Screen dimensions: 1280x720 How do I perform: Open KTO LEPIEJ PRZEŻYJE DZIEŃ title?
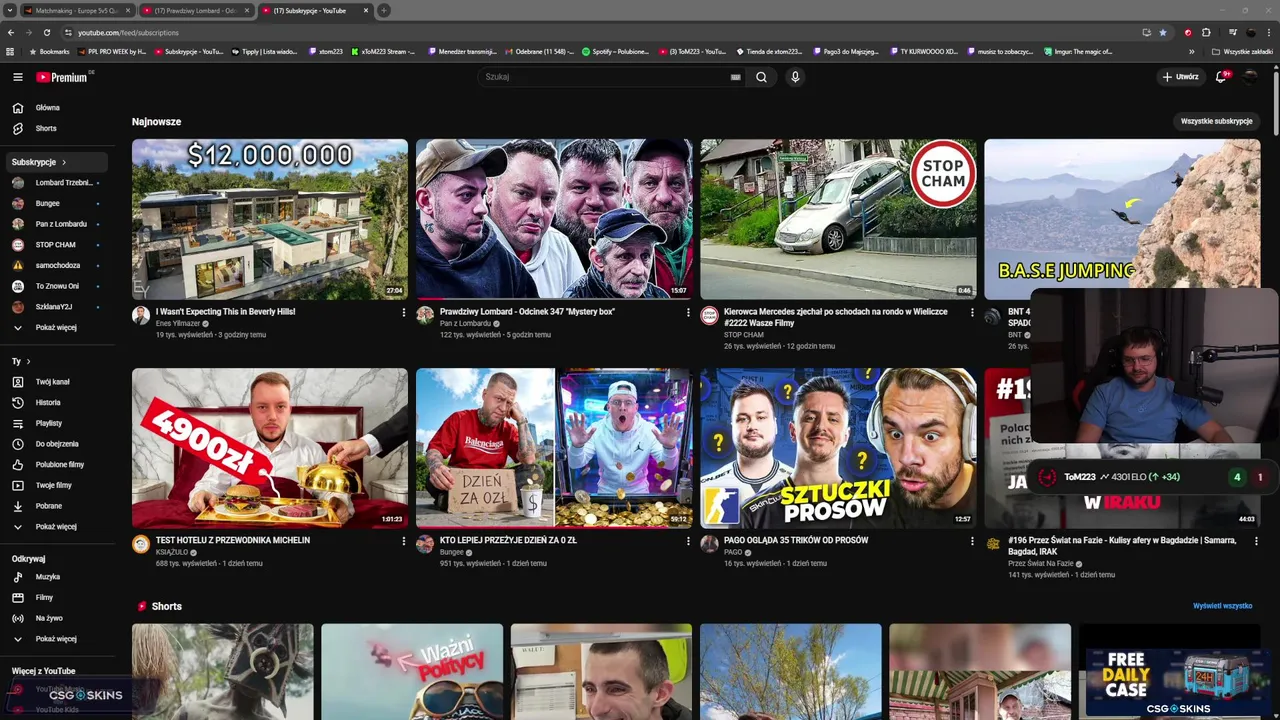tap(508, 540)
